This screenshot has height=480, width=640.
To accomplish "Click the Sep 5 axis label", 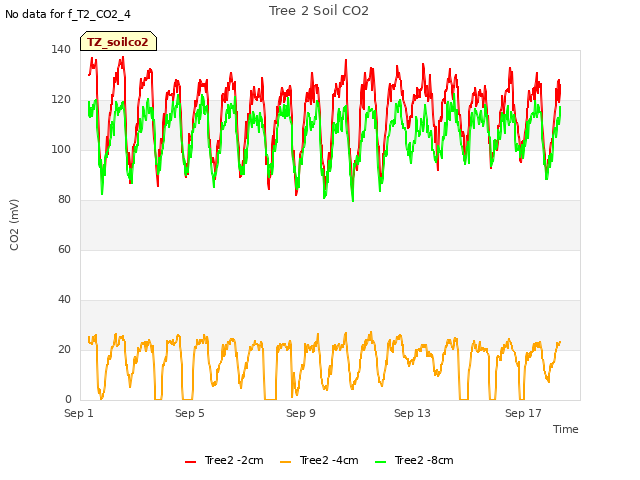I will (x=190, y=413).
